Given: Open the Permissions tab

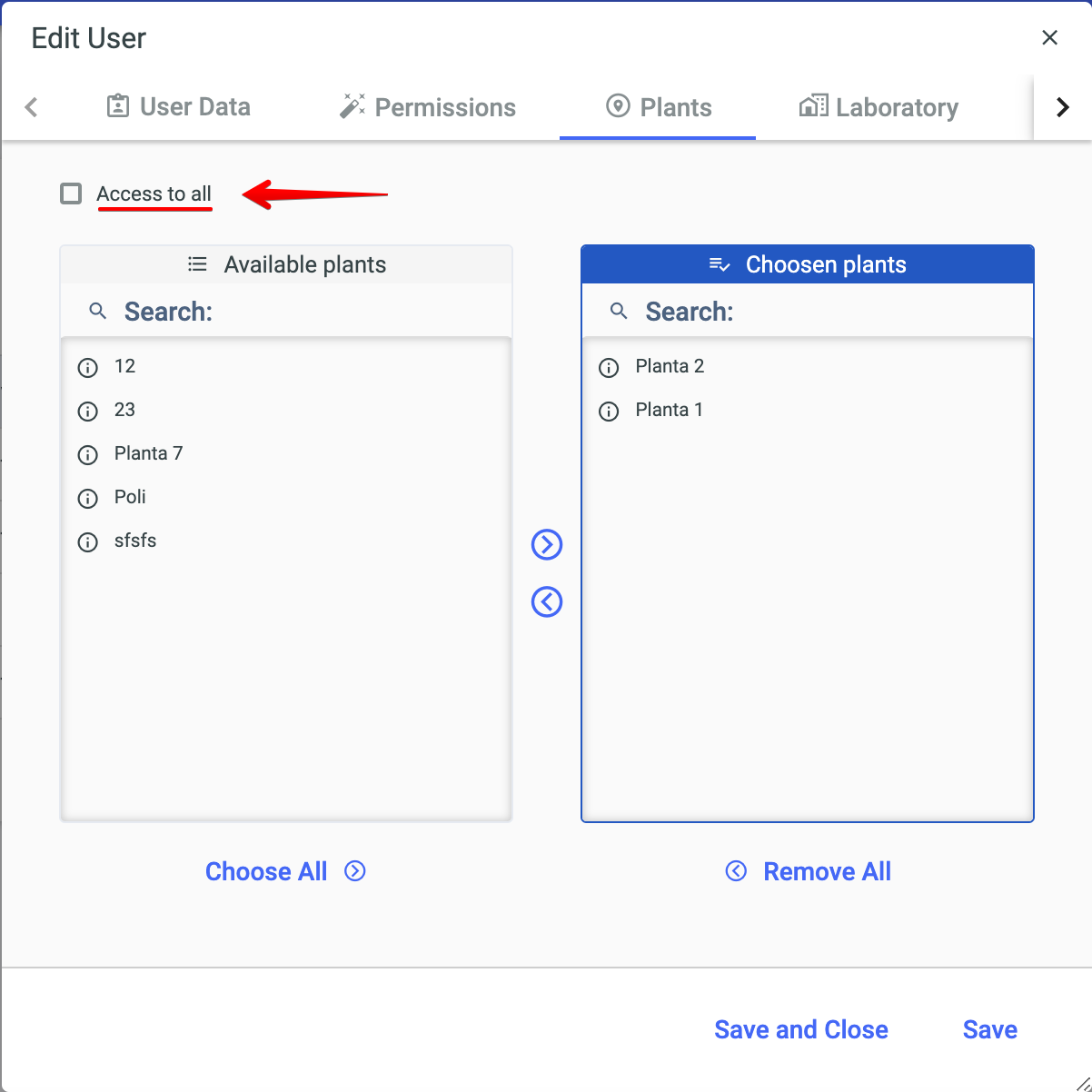Looking at the screenshot, I should coord(428,107).
